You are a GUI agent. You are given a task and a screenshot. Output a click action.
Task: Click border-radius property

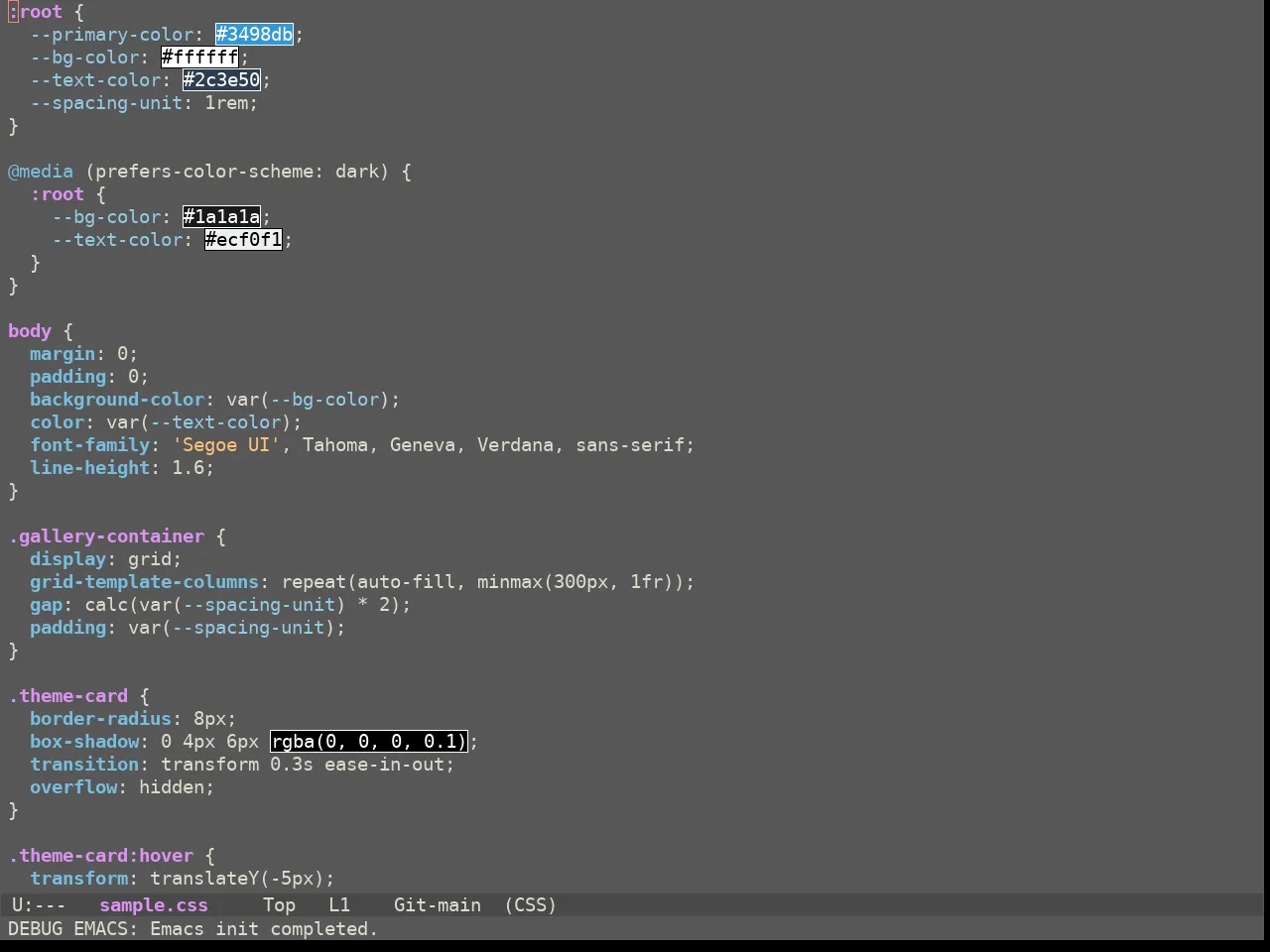tap(100, 719)
